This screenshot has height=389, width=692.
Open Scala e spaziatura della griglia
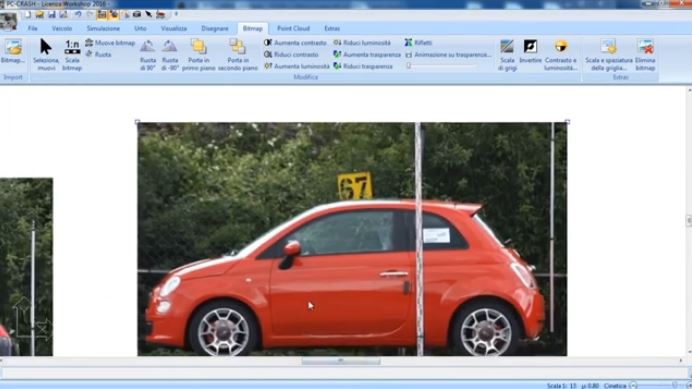tap(609, 55)
